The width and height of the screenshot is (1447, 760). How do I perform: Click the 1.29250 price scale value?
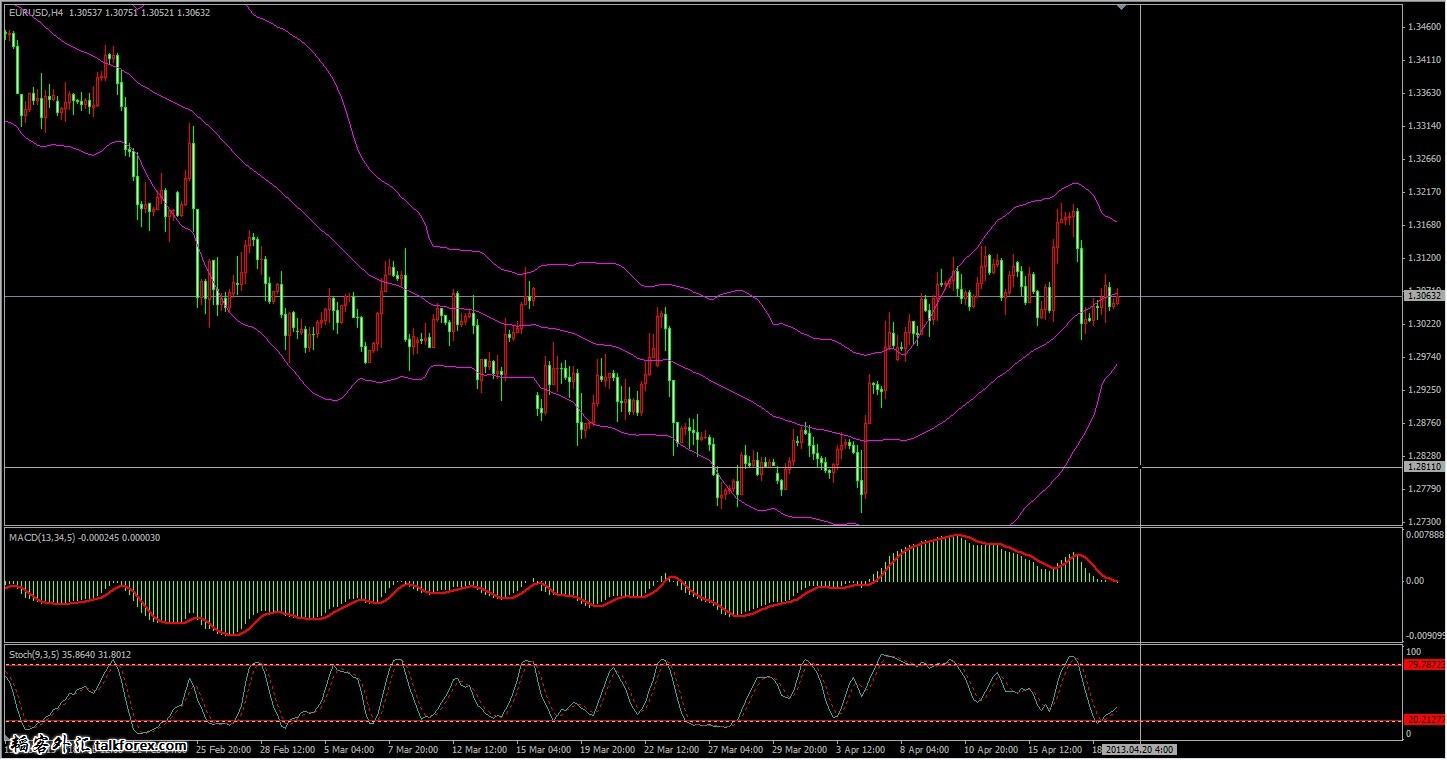1424,390
